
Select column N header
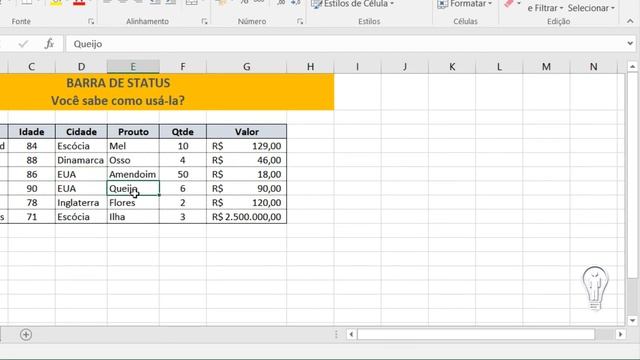tap(593, 67)
